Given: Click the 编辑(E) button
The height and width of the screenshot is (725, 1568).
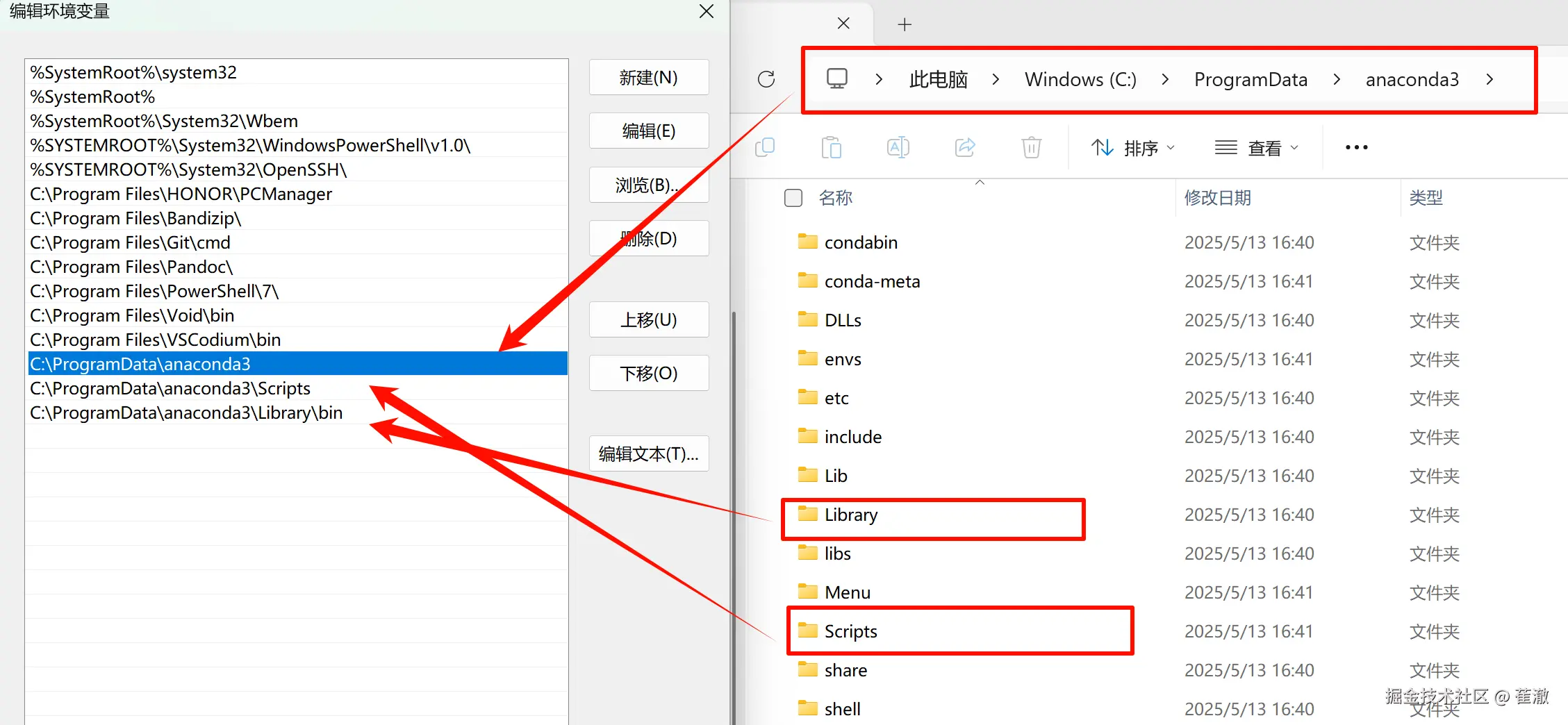Looking at the screenshot, I should click(x=649, y=131).
